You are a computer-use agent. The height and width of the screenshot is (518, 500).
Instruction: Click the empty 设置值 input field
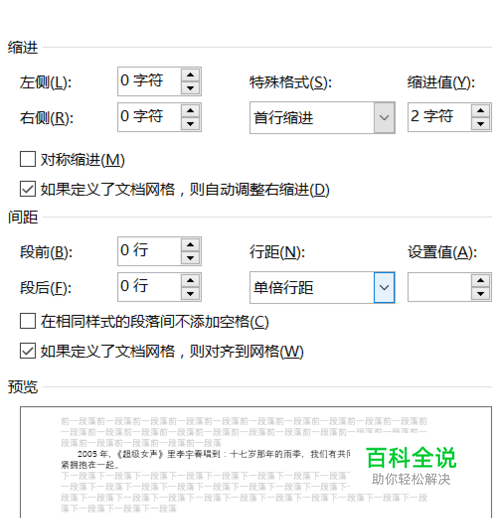pos(439,287)
